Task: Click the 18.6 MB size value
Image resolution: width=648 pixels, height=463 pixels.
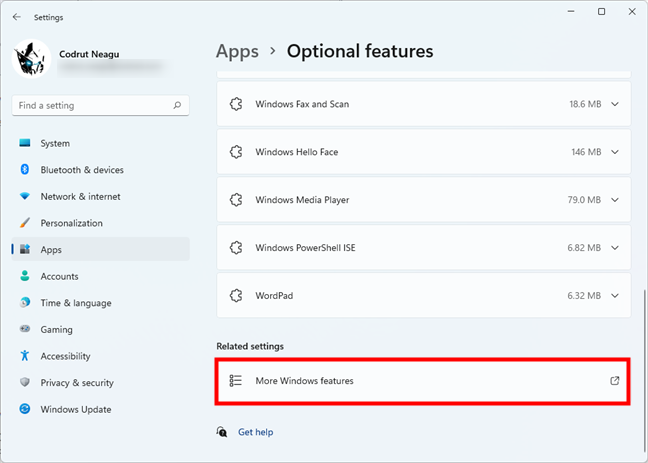Action: click(585, 104)
